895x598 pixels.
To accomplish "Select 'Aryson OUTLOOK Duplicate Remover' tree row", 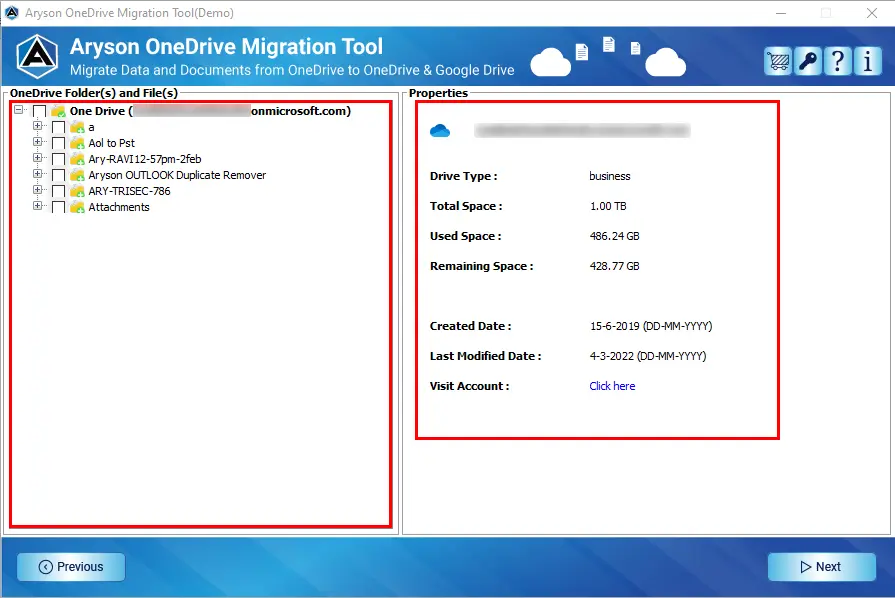I will point(177,175).
